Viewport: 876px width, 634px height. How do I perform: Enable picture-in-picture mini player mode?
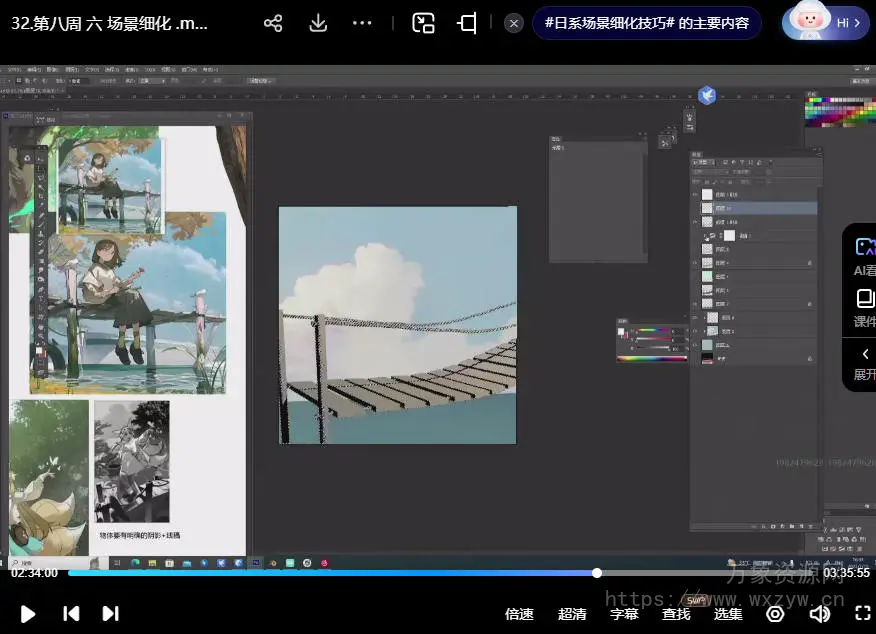click(423, 24)
